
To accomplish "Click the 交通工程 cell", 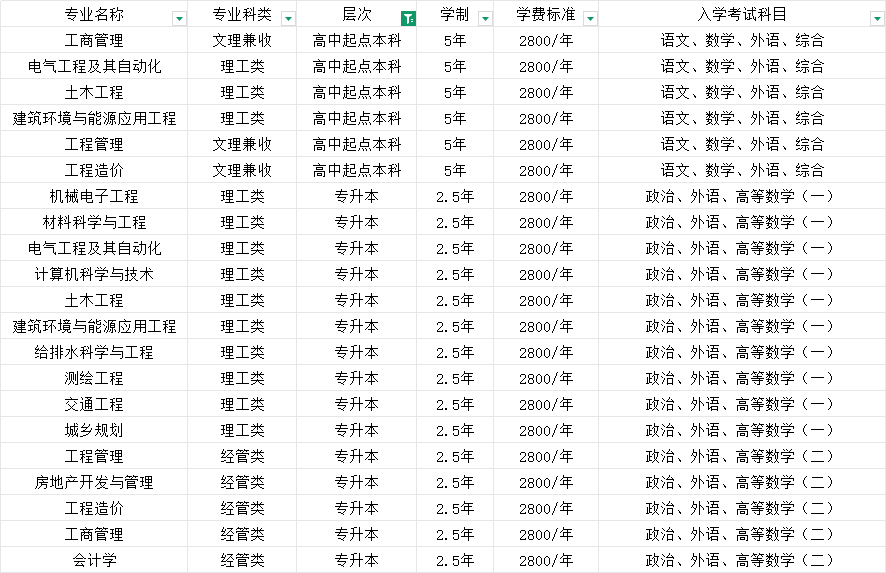I will (x=94, y=404).
